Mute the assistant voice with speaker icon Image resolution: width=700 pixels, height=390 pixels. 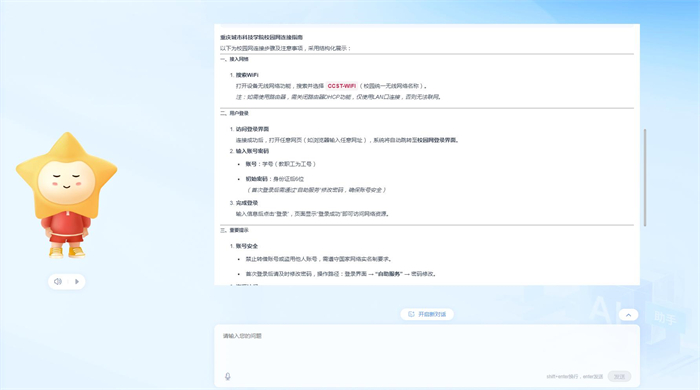(x=58, y=282)
